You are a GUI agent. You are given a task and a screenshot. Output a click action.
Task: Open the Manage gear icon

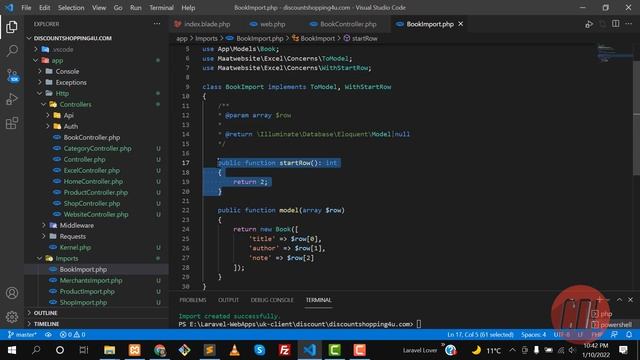(12, 317)
